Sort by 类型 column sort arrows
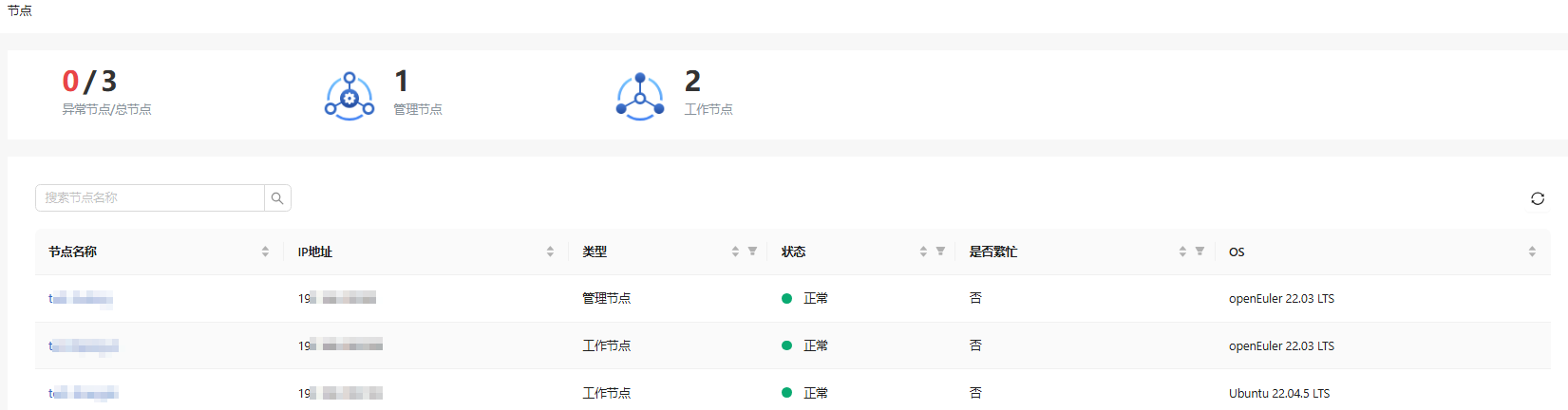1568x410 pixels. pos(735,252)
